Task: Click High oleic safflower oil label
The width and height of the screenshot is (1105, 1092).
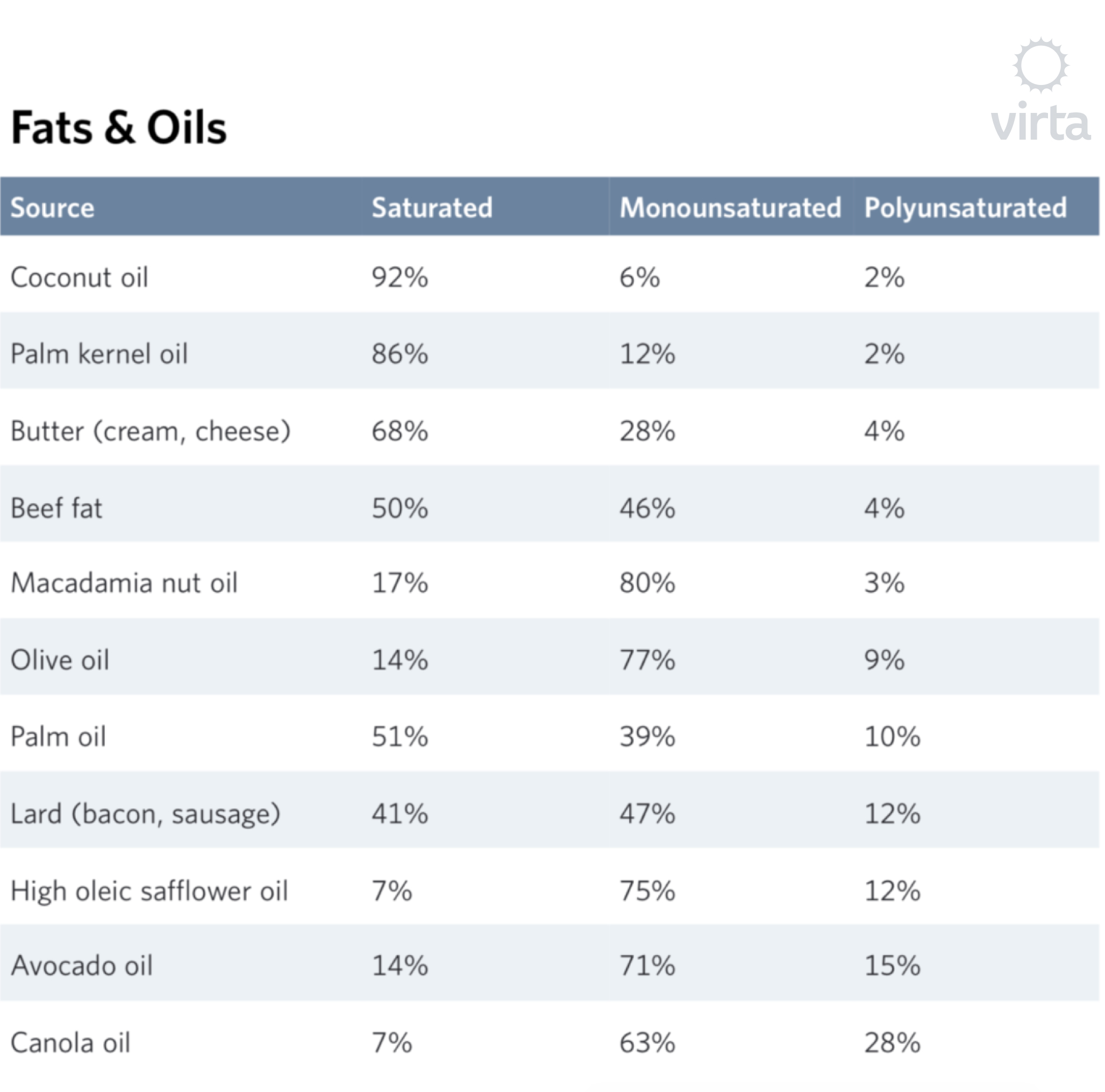Action: tap(149, 891)
